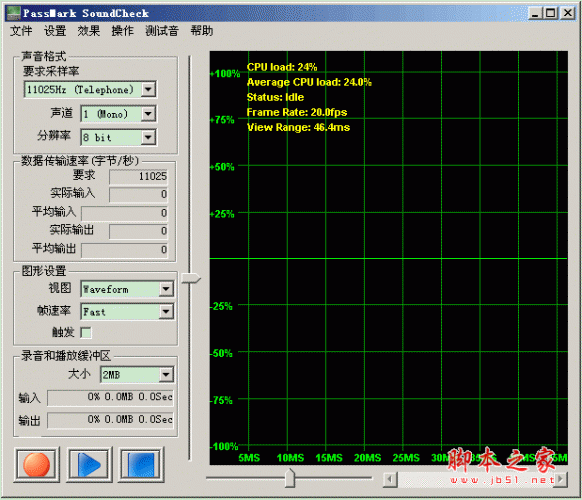This screenshot has height=500, width=582.
Task: Click the 平均输入 value field
Action: 124,213
